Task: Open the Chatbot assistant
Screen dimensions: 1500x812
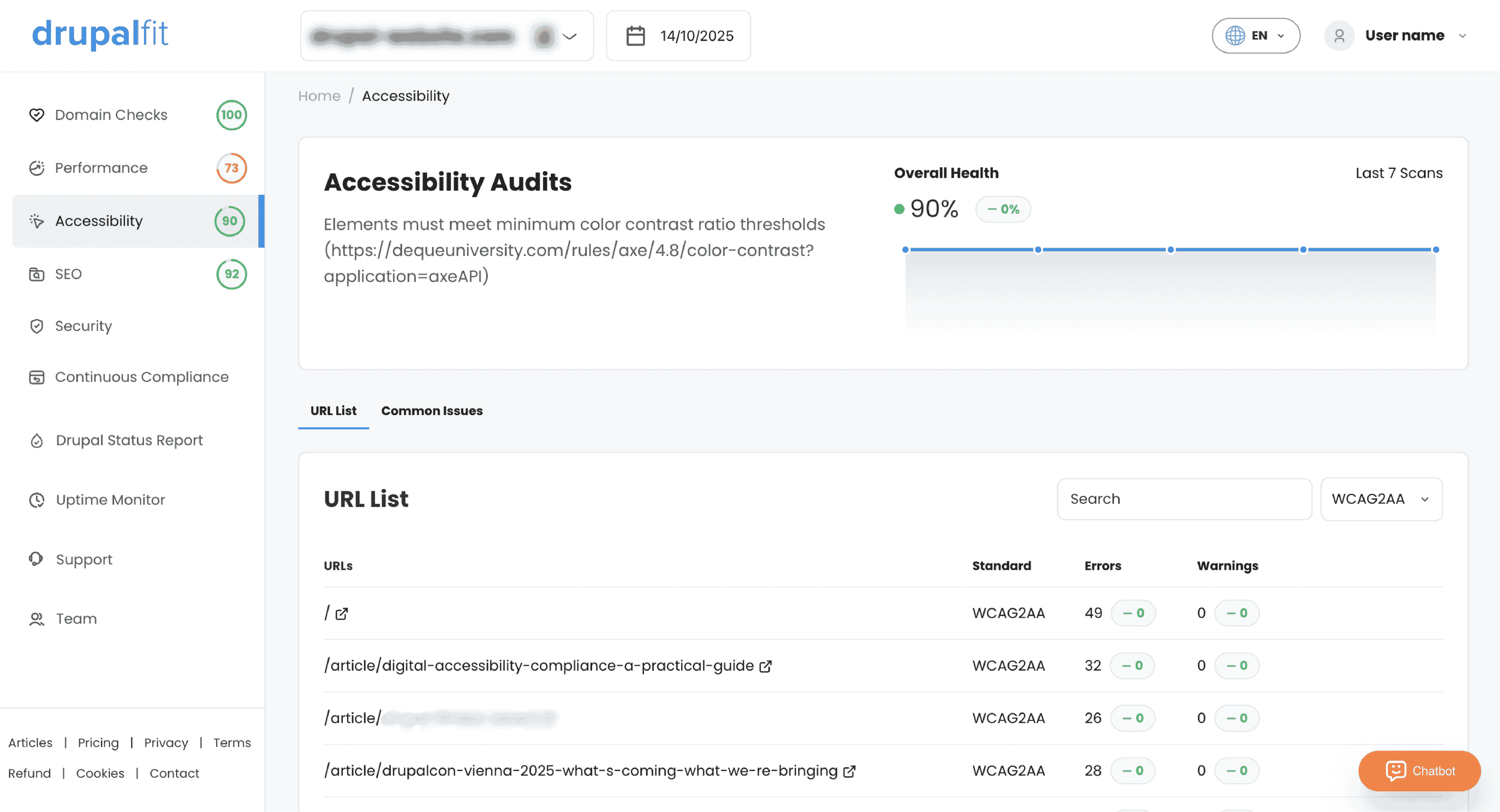Action: point(1419,771)
